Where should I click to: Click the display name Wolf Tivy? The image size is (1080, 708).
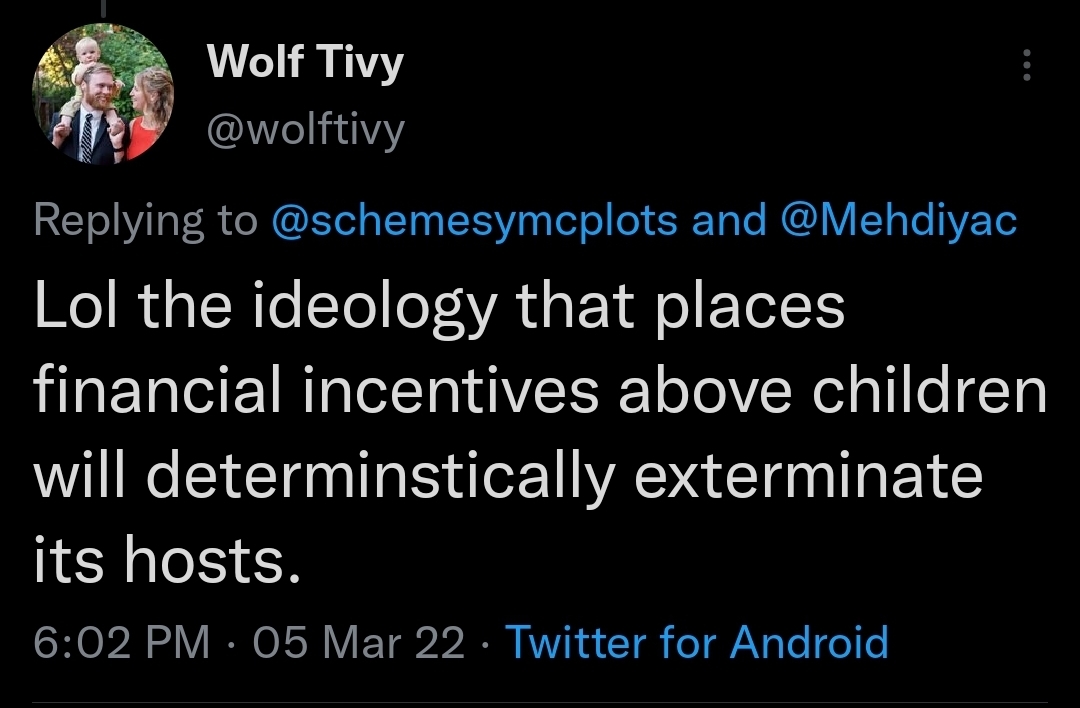(x=305, y=64)
